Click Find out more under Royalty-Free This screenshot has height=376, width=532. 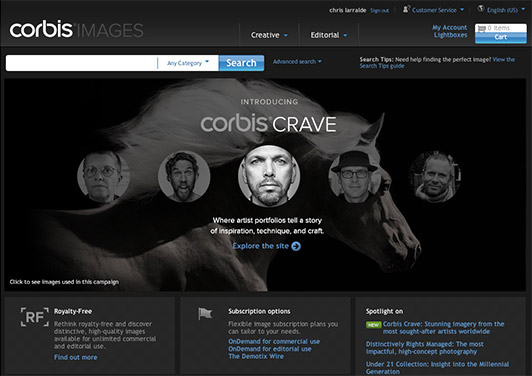(75, 357)
